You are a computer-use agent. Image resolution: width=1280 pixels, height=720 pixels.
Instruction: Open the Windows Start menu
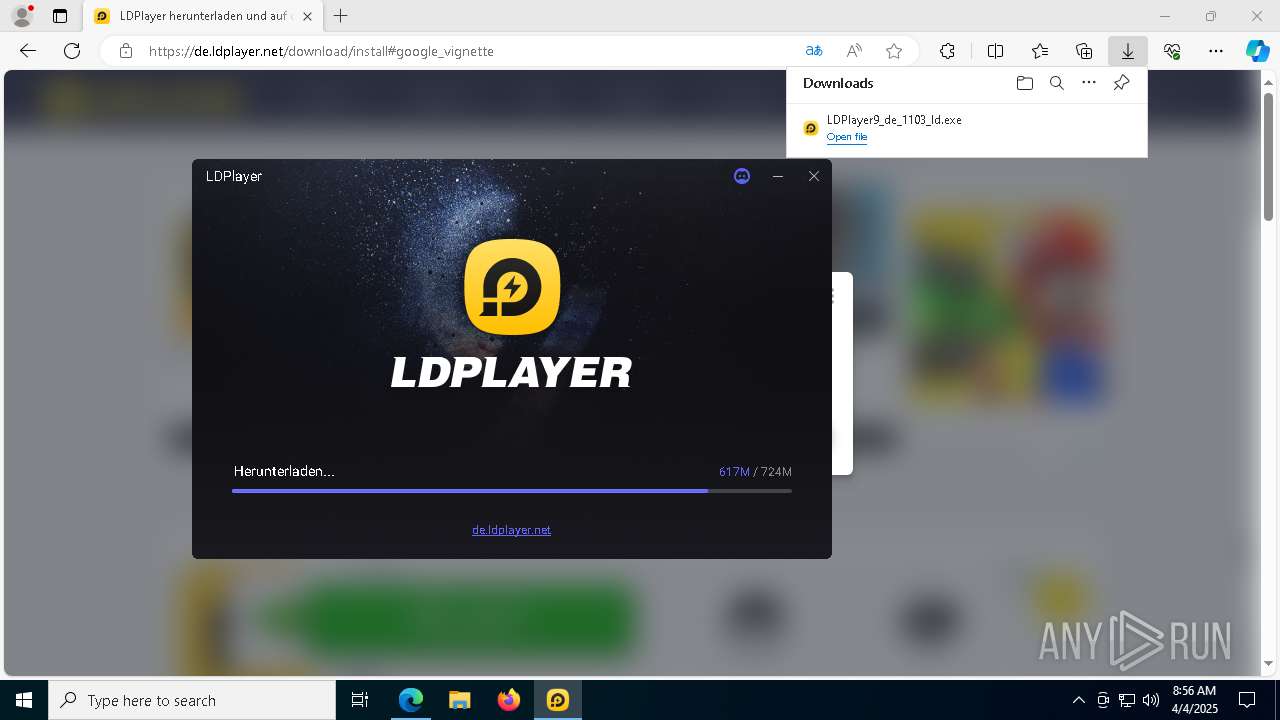pyautogui.click(x=24, y=700)
